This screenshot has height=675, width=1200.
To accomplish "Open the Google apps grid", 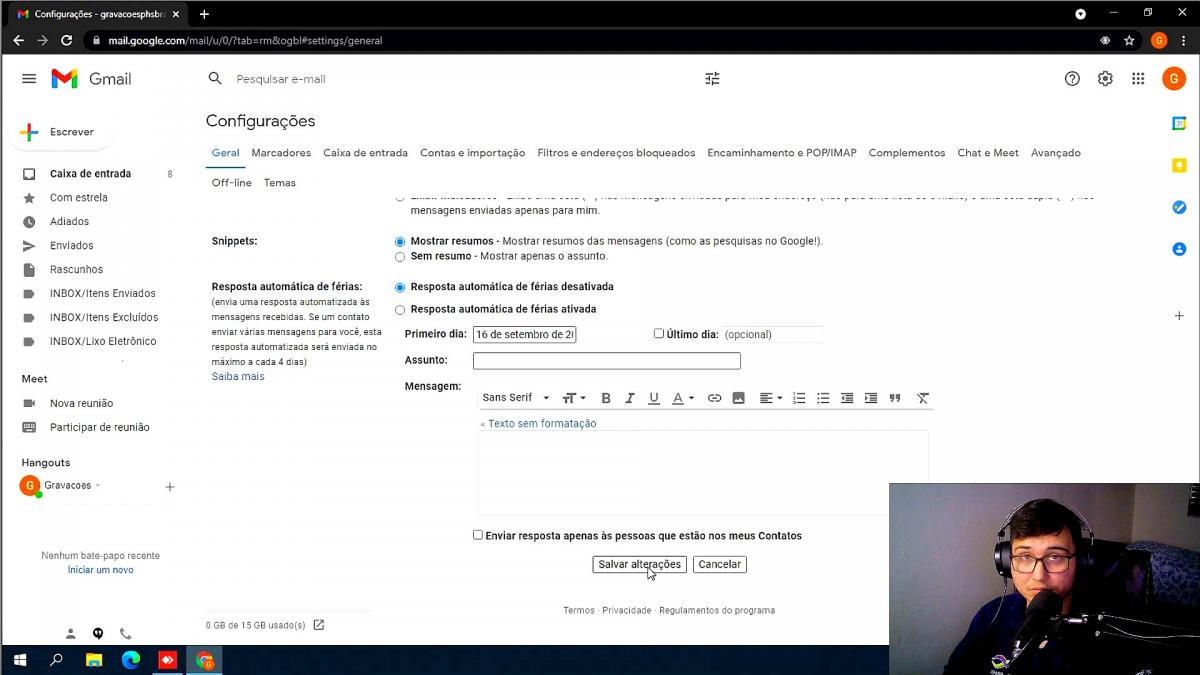I will [x=1138, y=79].
